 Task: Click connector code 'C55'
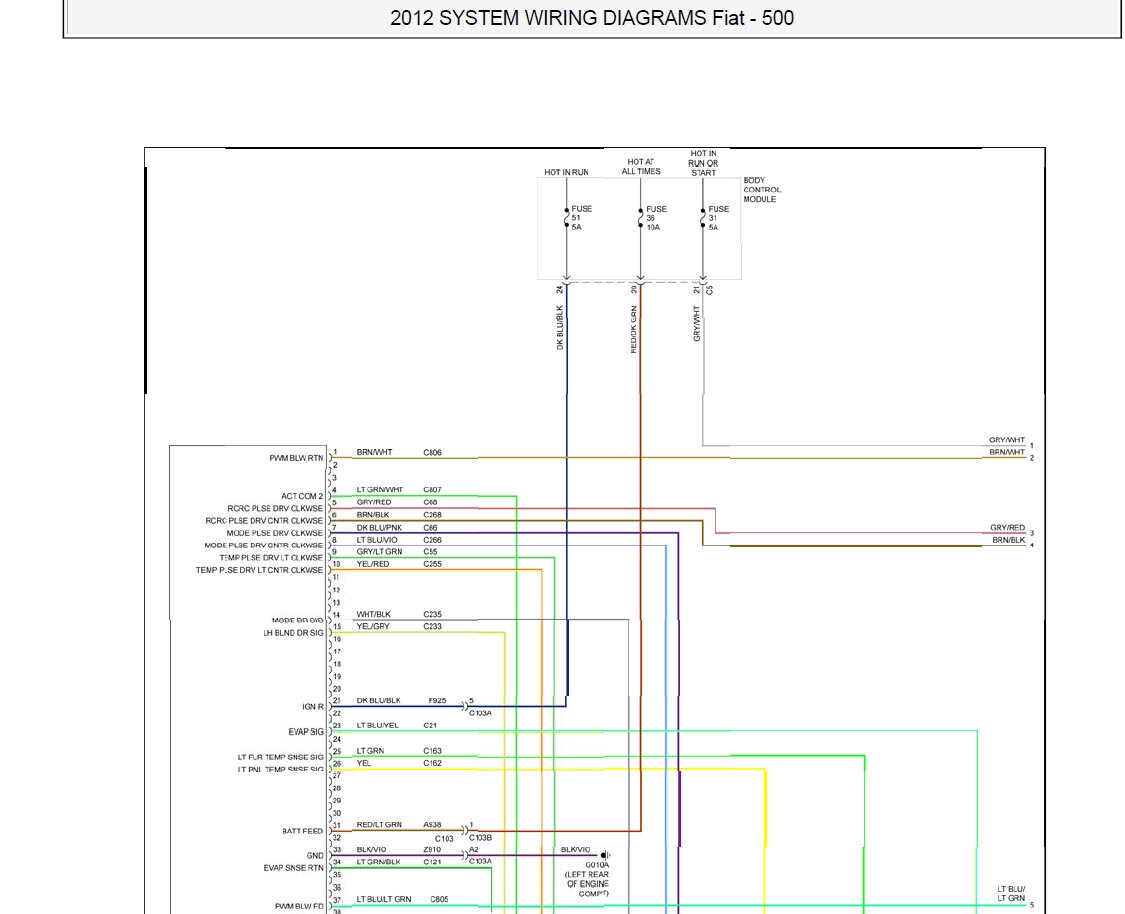[430, 552]
